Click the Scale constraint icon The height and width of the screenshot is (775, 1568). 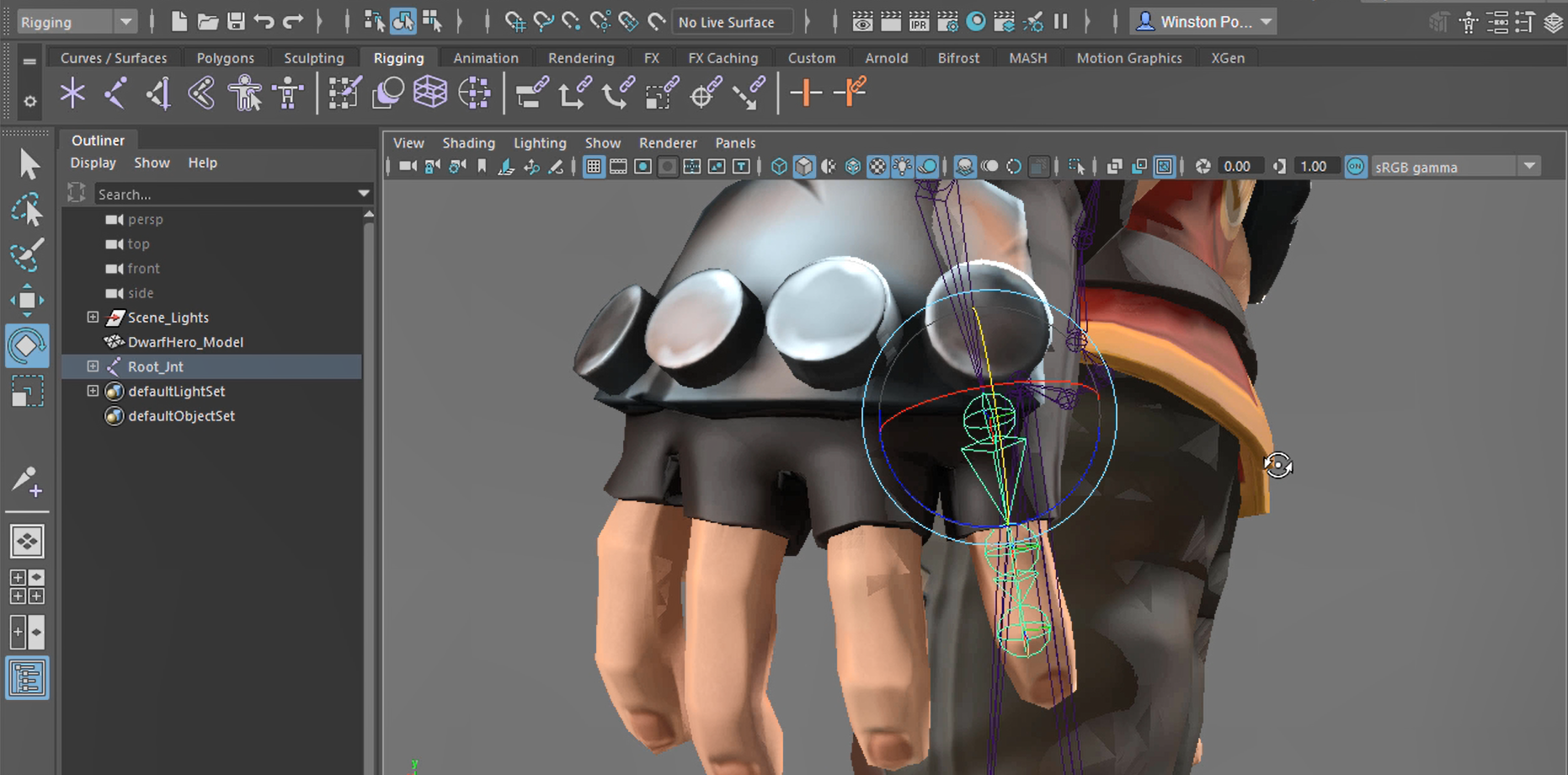pos(662,93)
